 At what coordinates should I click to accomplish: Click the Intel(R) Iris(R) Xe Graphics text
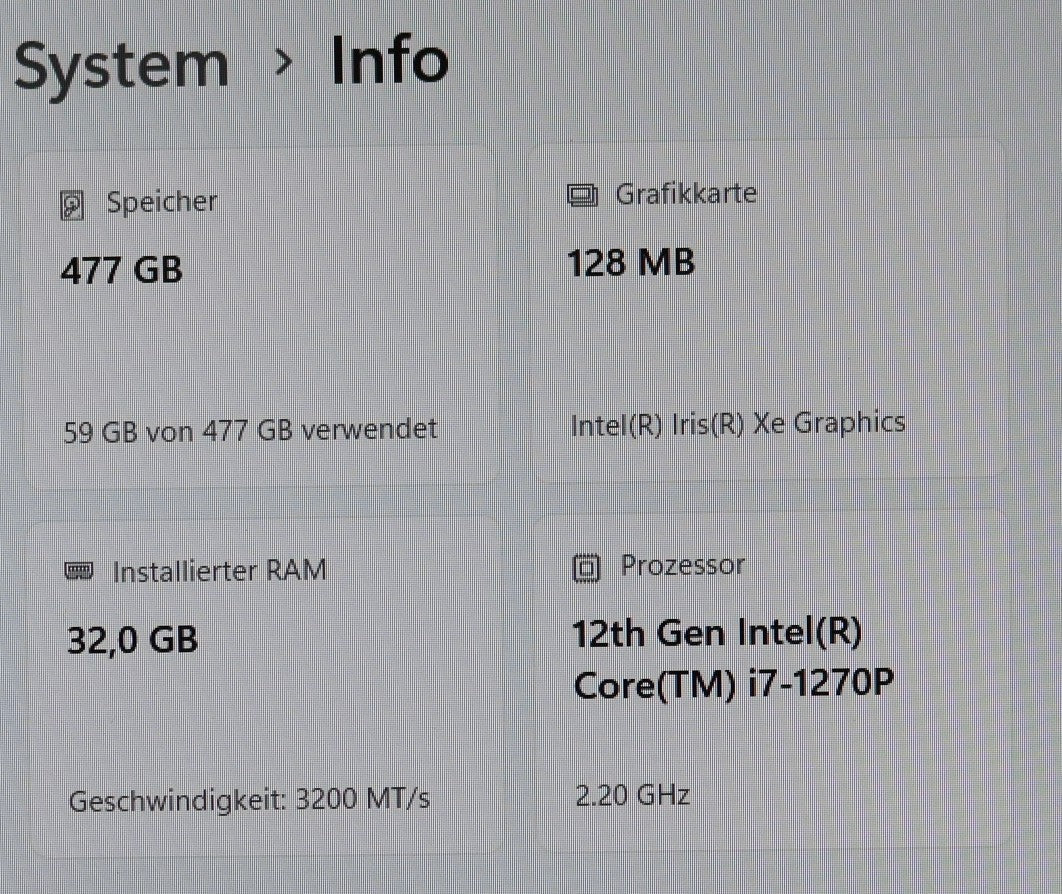point(738,424)
